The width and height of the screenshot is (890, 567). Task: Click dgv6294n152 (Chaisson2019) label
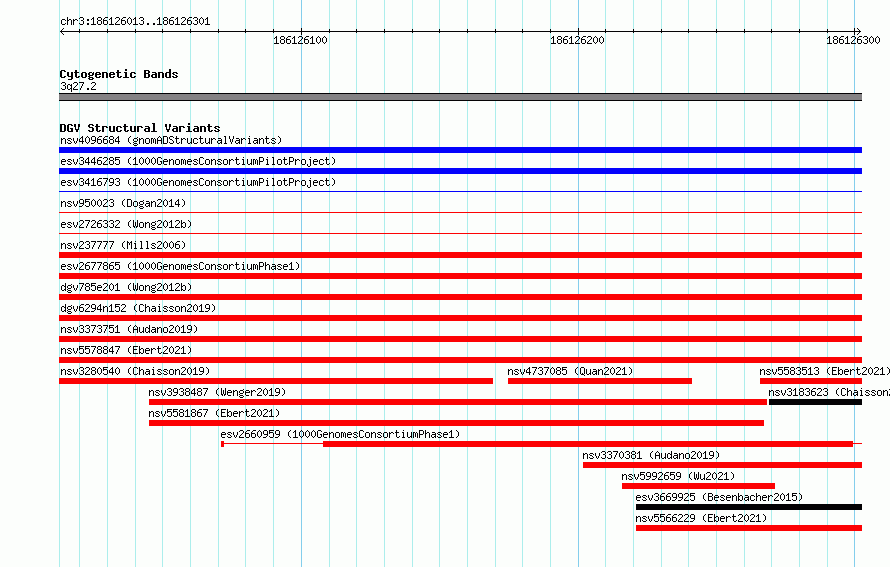[x=138, y=308]
